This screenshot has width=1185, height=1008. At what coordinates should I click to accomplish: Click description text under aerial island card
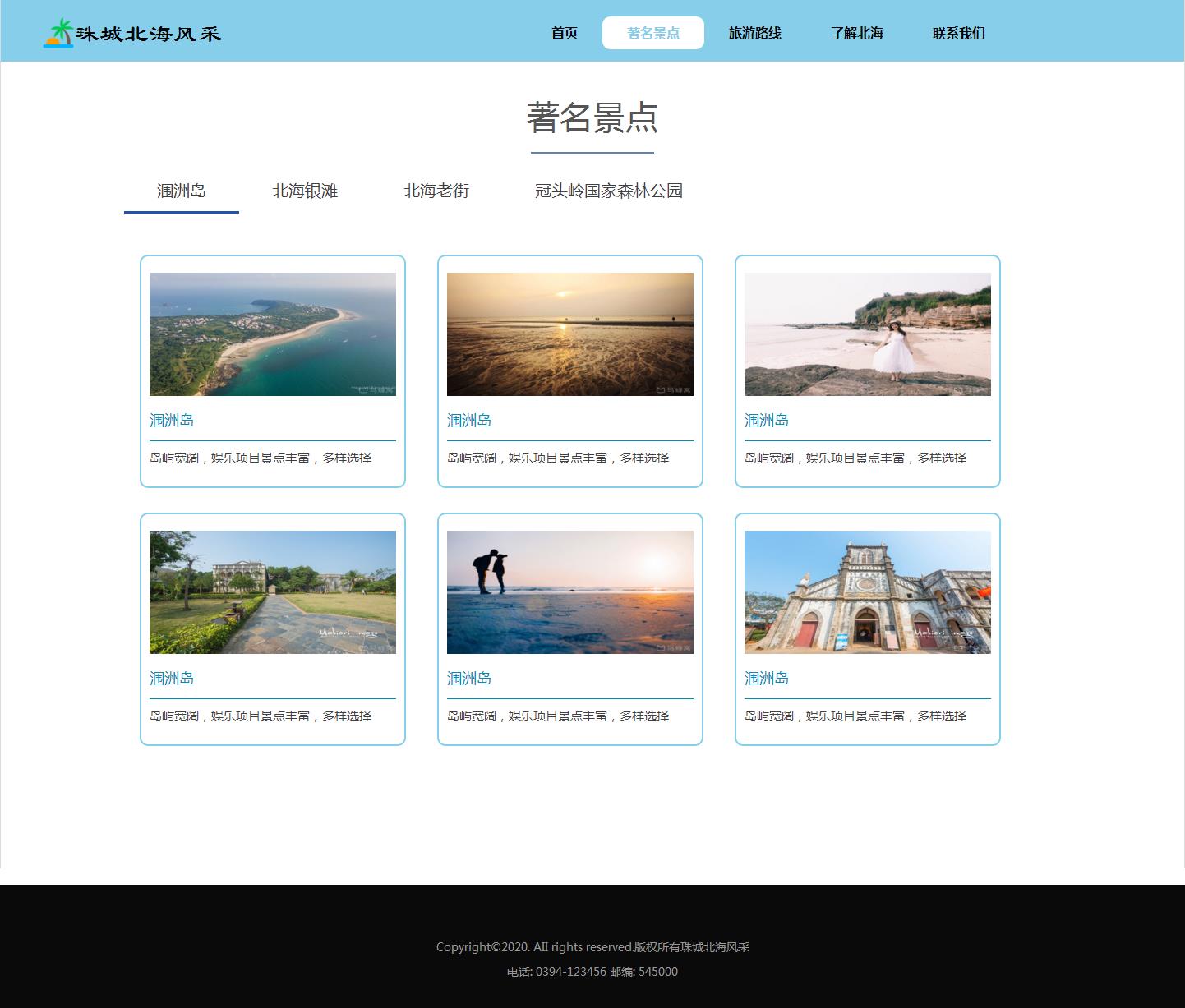click(x=261, y=458)
